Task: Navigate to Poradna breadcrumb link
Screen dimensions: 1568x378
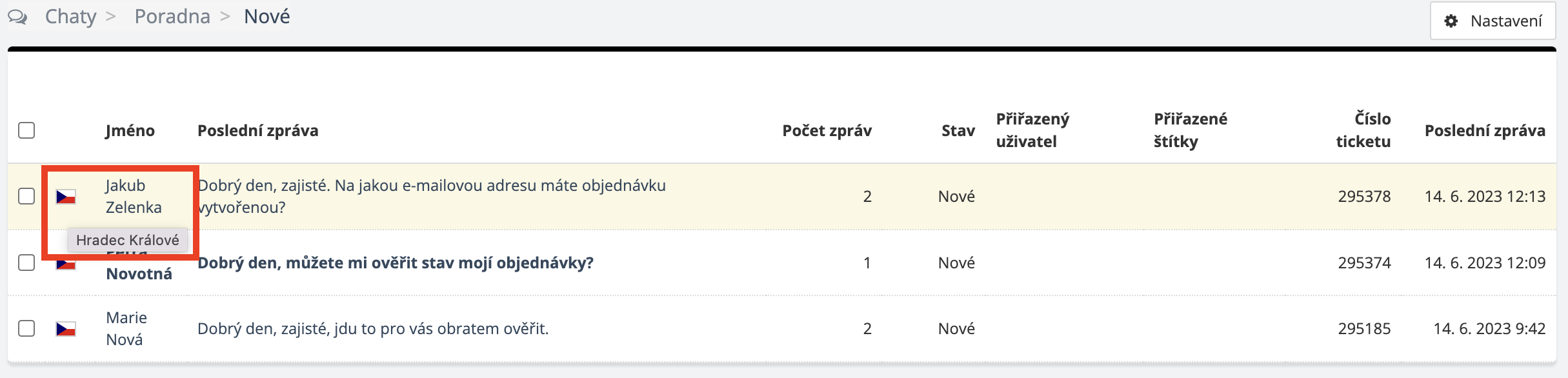Action: (172, 17)
